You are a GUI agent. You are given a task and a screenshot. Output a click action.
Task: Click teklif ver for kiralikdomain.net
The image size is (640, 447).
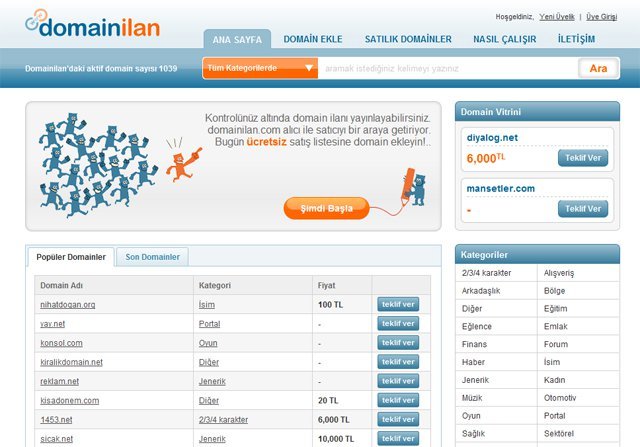click(398, 362)
